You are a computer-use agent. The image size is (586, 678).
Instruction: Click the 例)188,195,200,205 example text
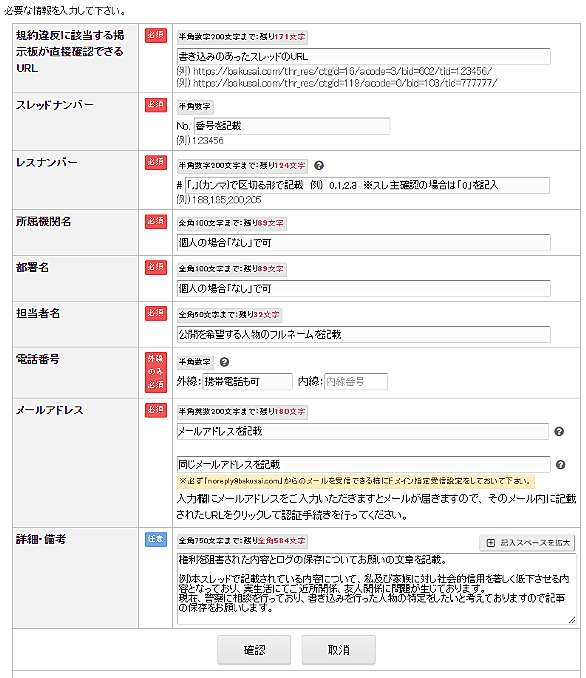click(x=219, y=200)
